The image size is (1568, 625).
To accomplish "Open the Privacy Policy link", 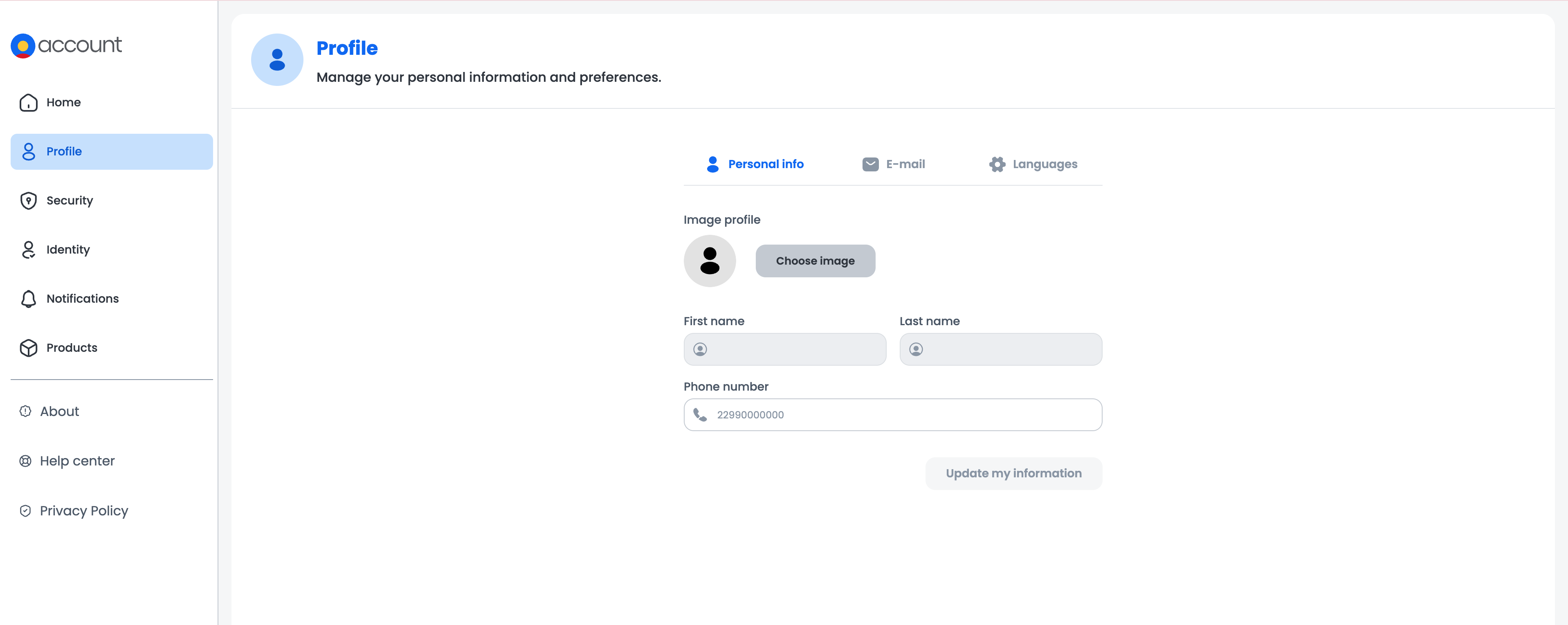I will coord(83,511).
